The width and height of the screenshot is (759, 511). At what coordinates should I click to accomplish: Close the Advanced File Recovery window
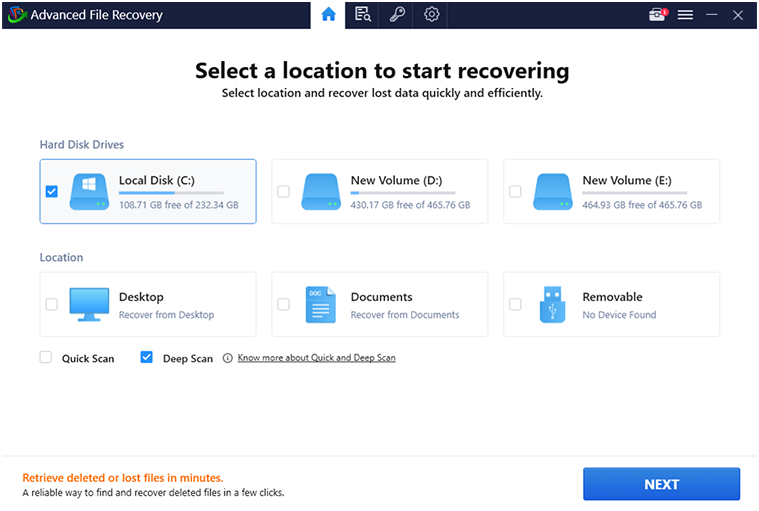point(738,15)
